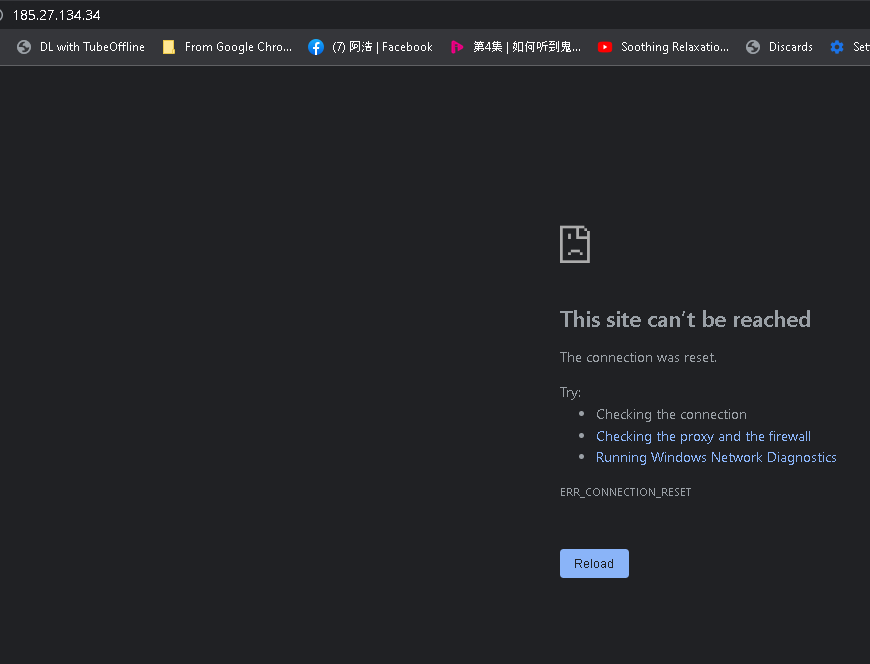Click the sad page error icon
The width and height of the screenshot is (870, 664).
coord(575,244)
